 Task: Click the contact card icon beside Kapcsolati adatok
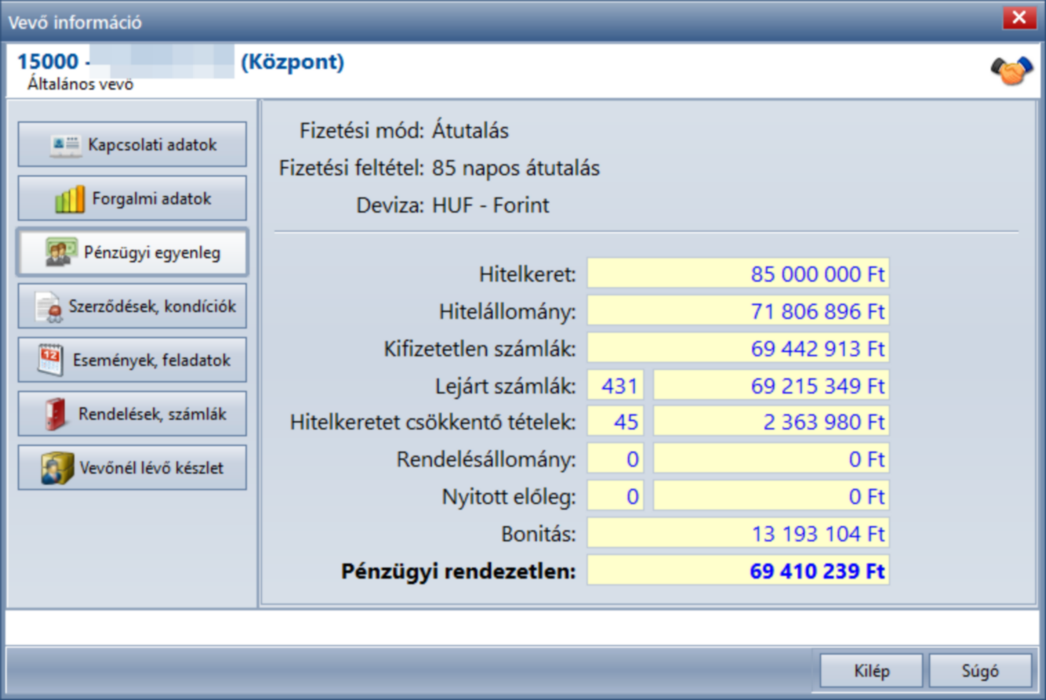65,145
